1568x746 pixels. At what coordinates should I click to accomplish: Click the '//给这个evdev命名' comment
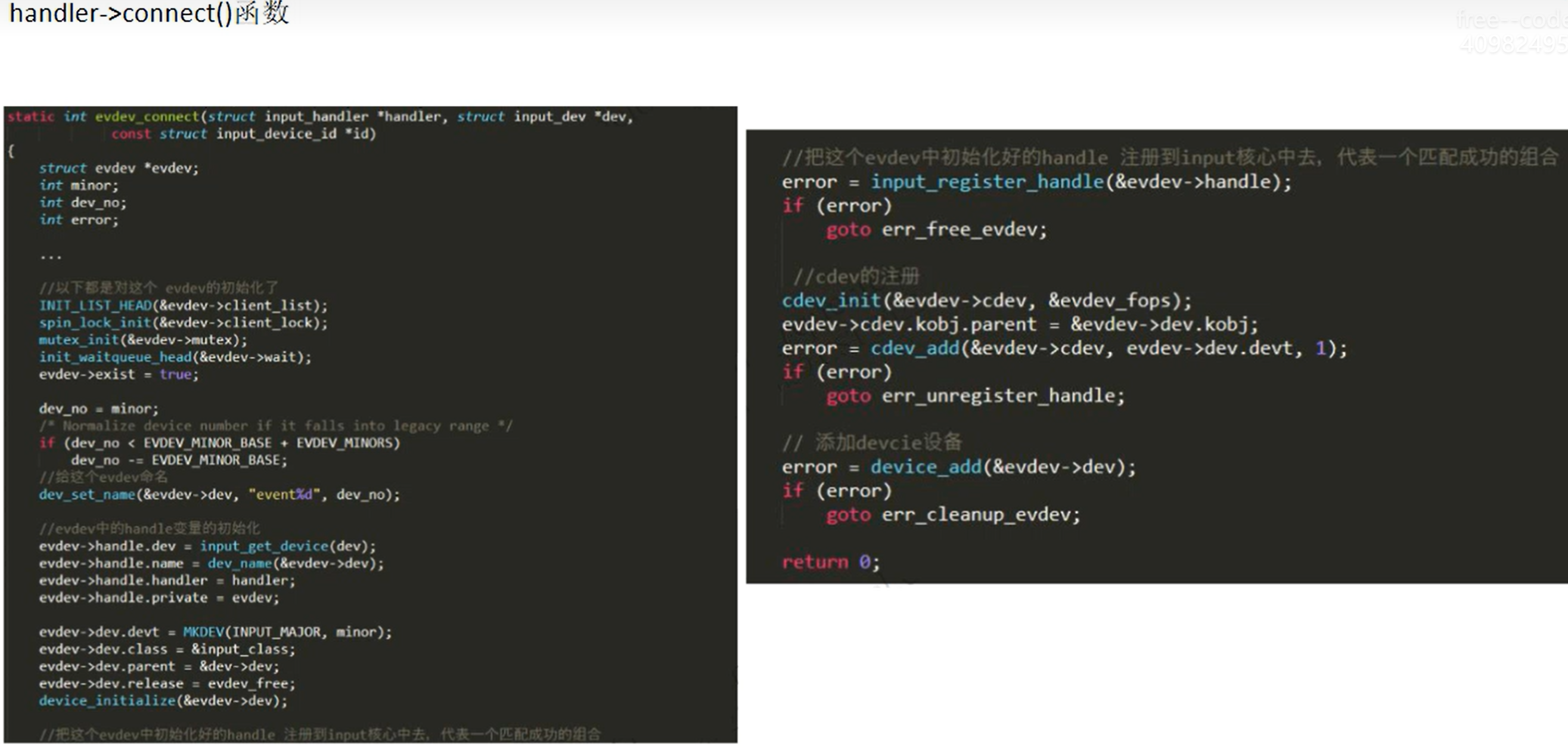coord(103,476)
